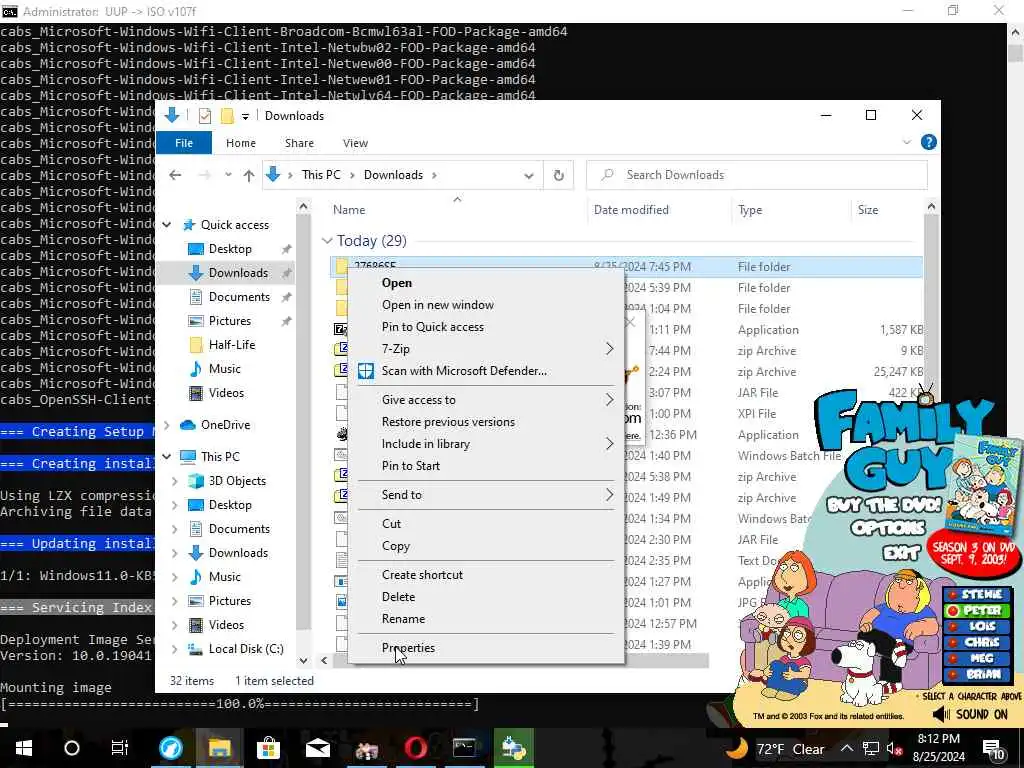Open the Share ribbon tab
Screen dimensions: 1024x768
pyautogui.click(x=299, y=143)
